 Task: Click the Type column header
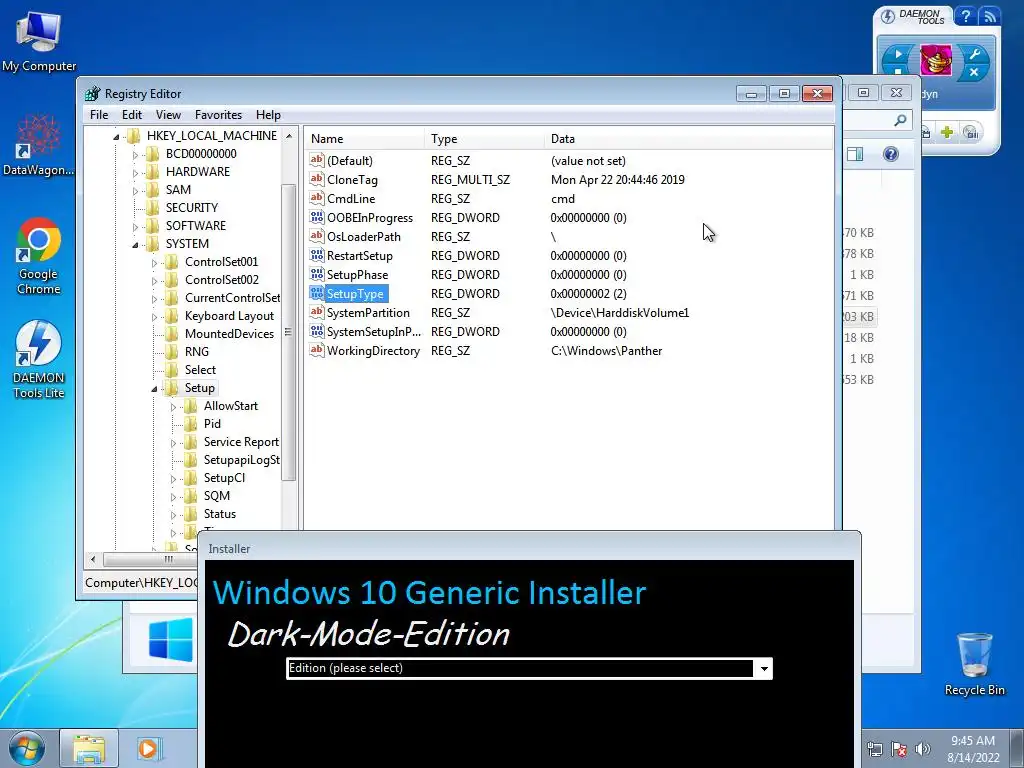point(483,138)
